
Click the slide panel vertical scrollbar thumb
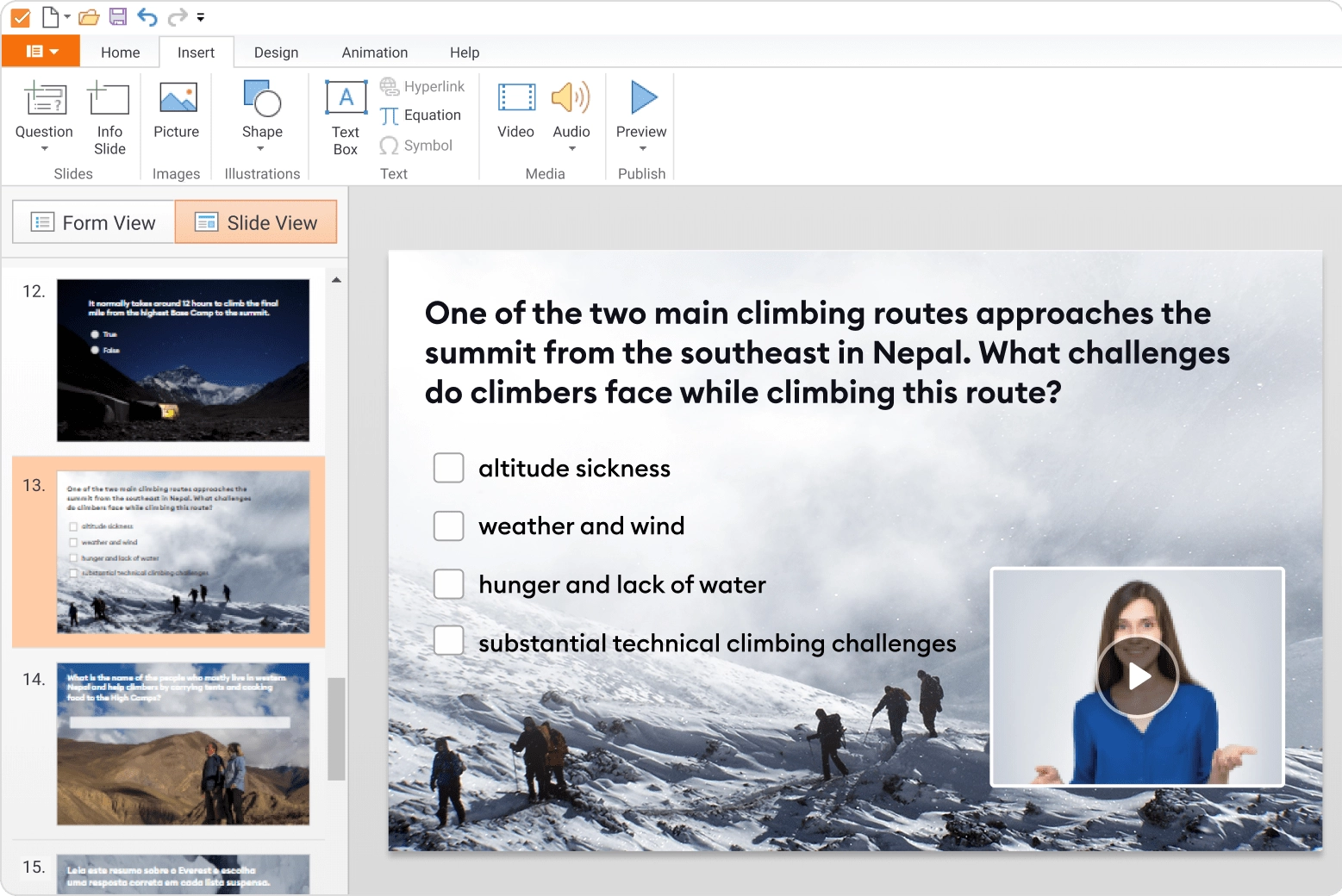336,728
